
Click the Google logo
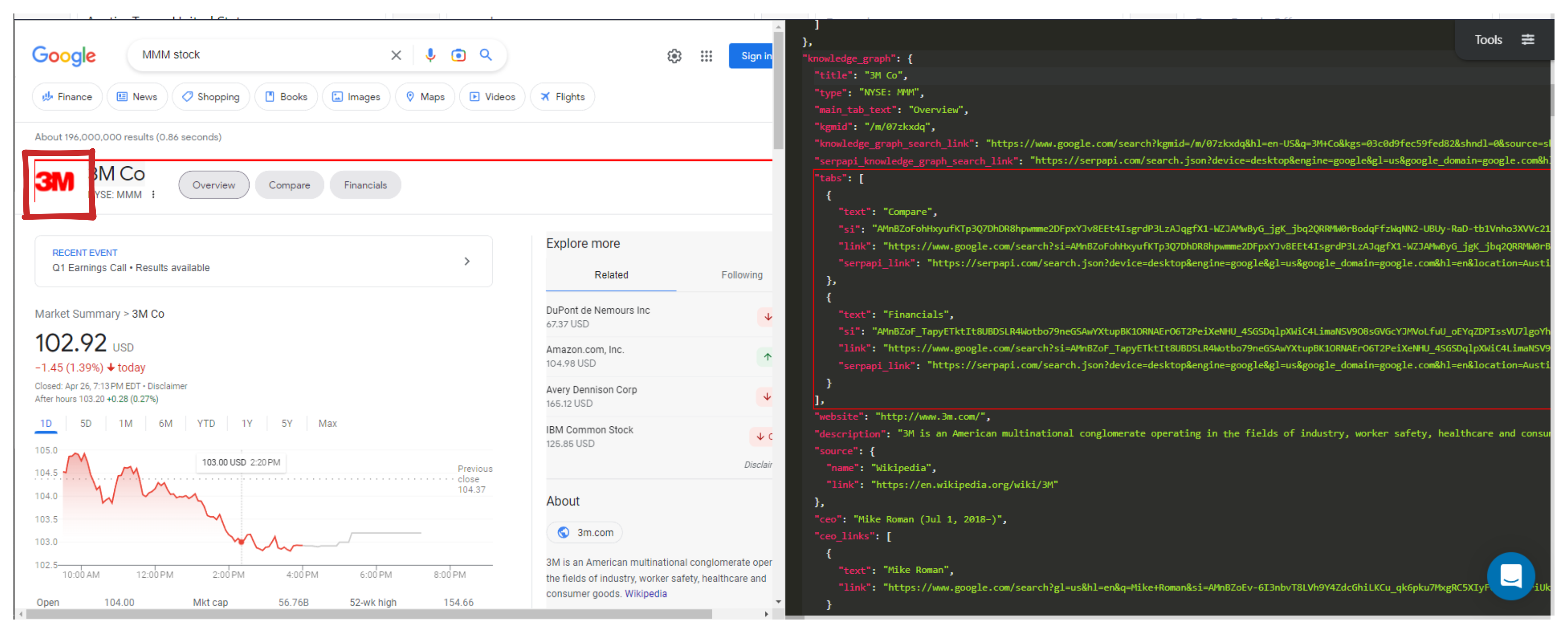tap(63, 55)
